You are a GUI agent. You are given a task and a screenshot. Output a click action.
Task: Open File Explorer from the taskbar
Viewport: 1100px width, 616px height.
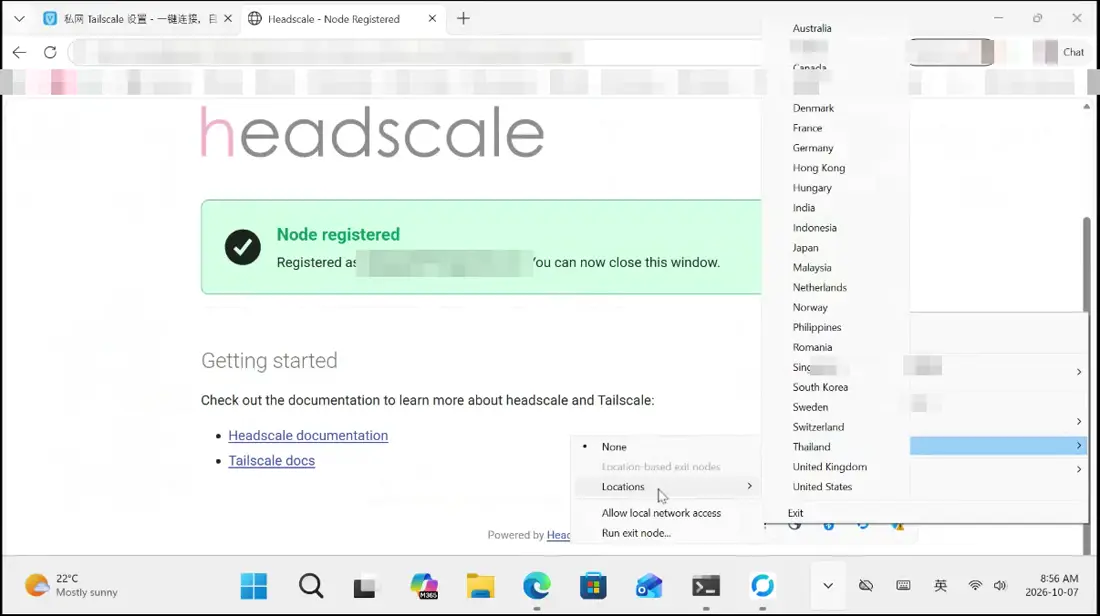[481, 586]
